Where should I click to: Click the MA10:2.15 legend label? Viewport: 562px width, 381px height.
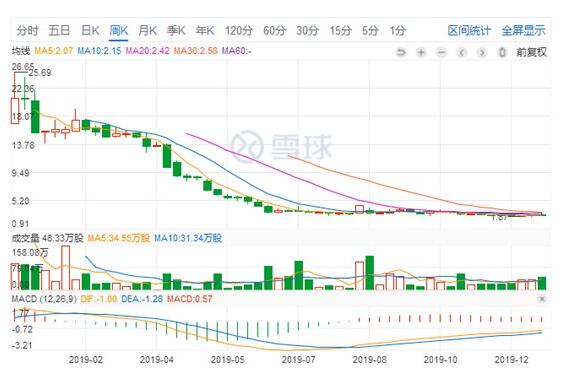click(99, 51)
